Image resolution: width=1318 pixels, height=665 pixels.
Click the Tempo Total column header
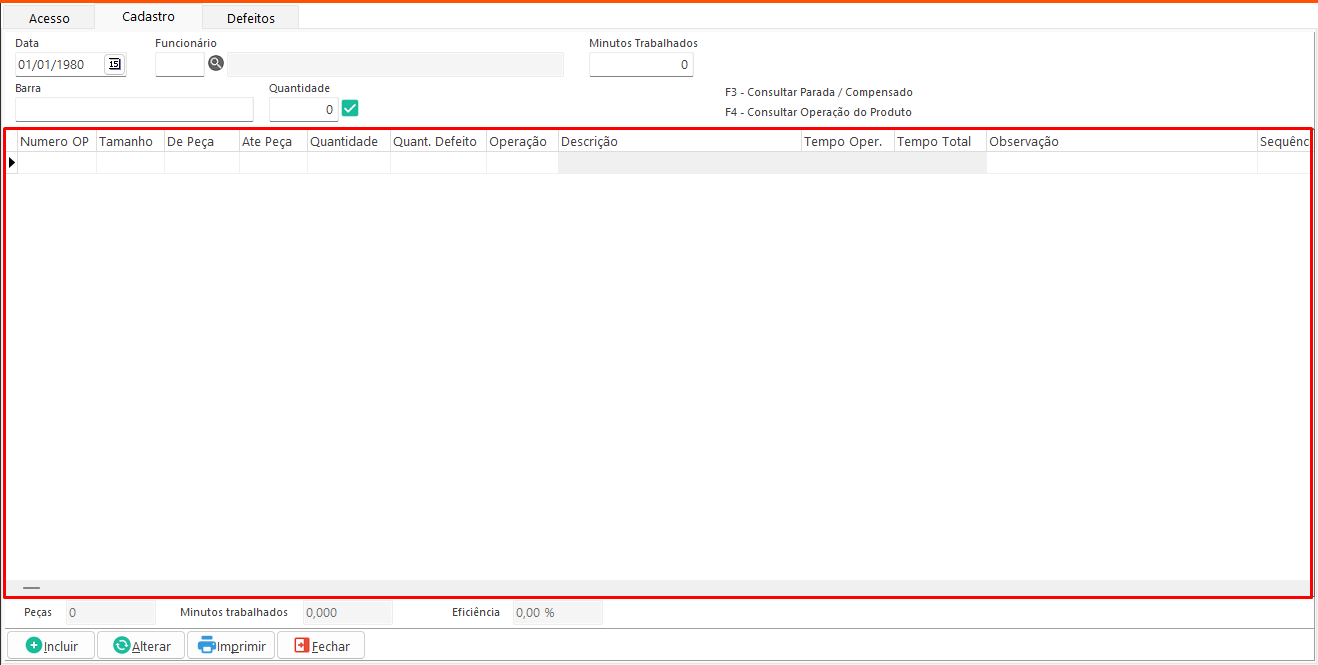click(x=939, y=142)
